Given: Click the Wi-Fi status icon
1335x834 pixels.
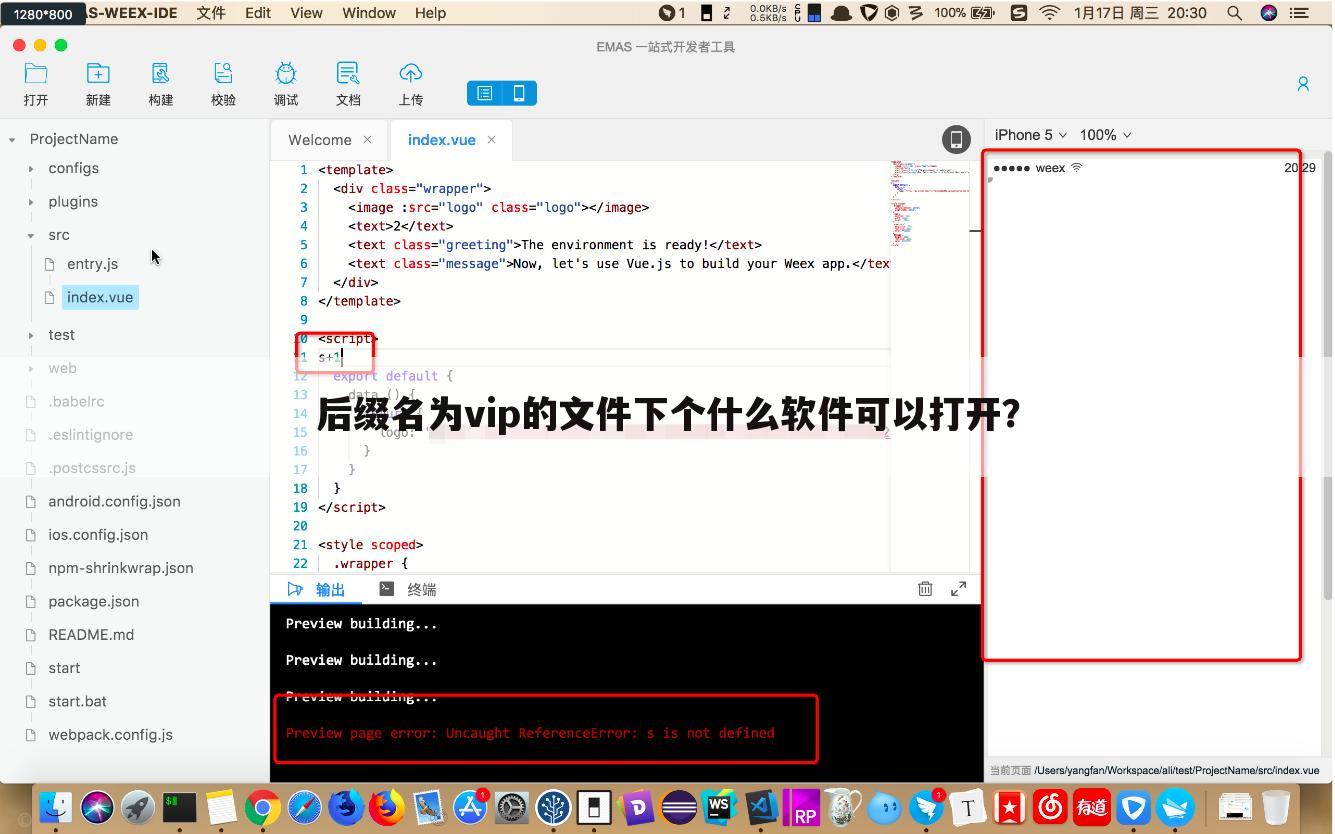Looking at the screenshot, I should [1049, 13].
